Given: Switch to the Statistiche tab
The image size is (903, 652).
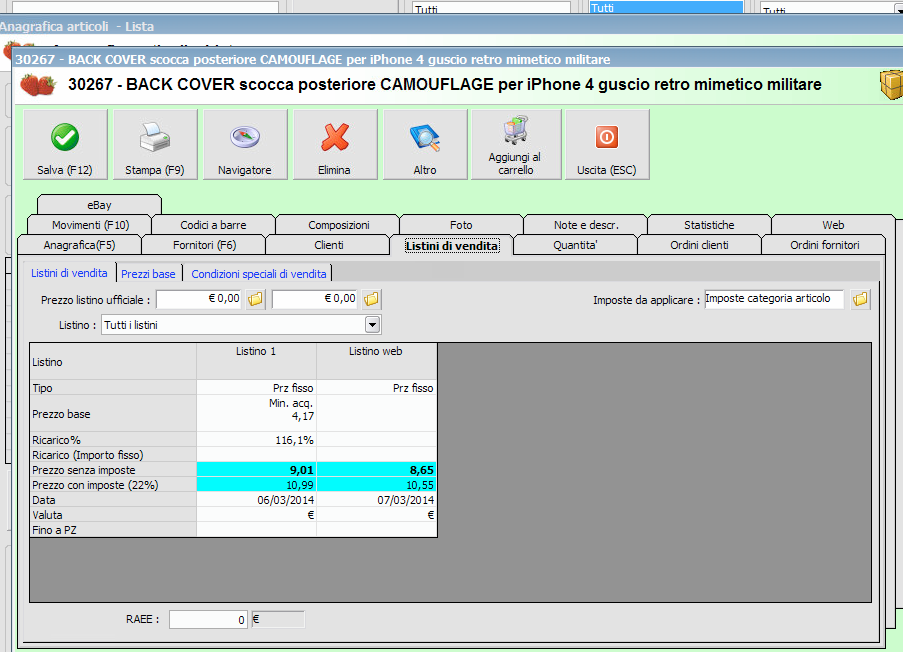Looking at the screenshot, I should coord(709,225).
